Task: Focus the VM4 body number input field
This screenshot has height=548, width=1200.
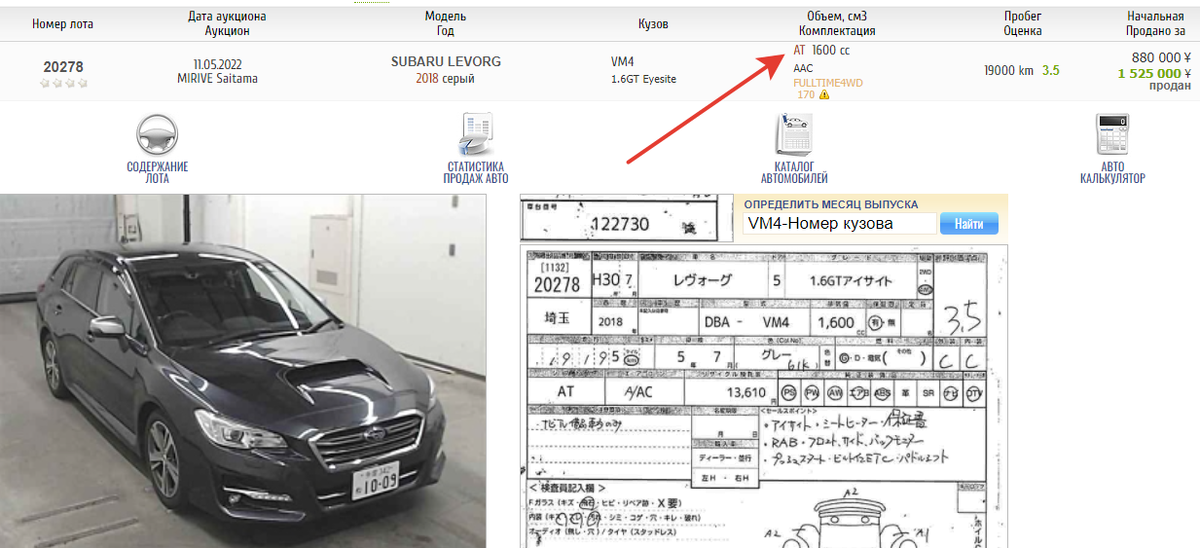Action: pyautogui.click(x=840, y=224)
